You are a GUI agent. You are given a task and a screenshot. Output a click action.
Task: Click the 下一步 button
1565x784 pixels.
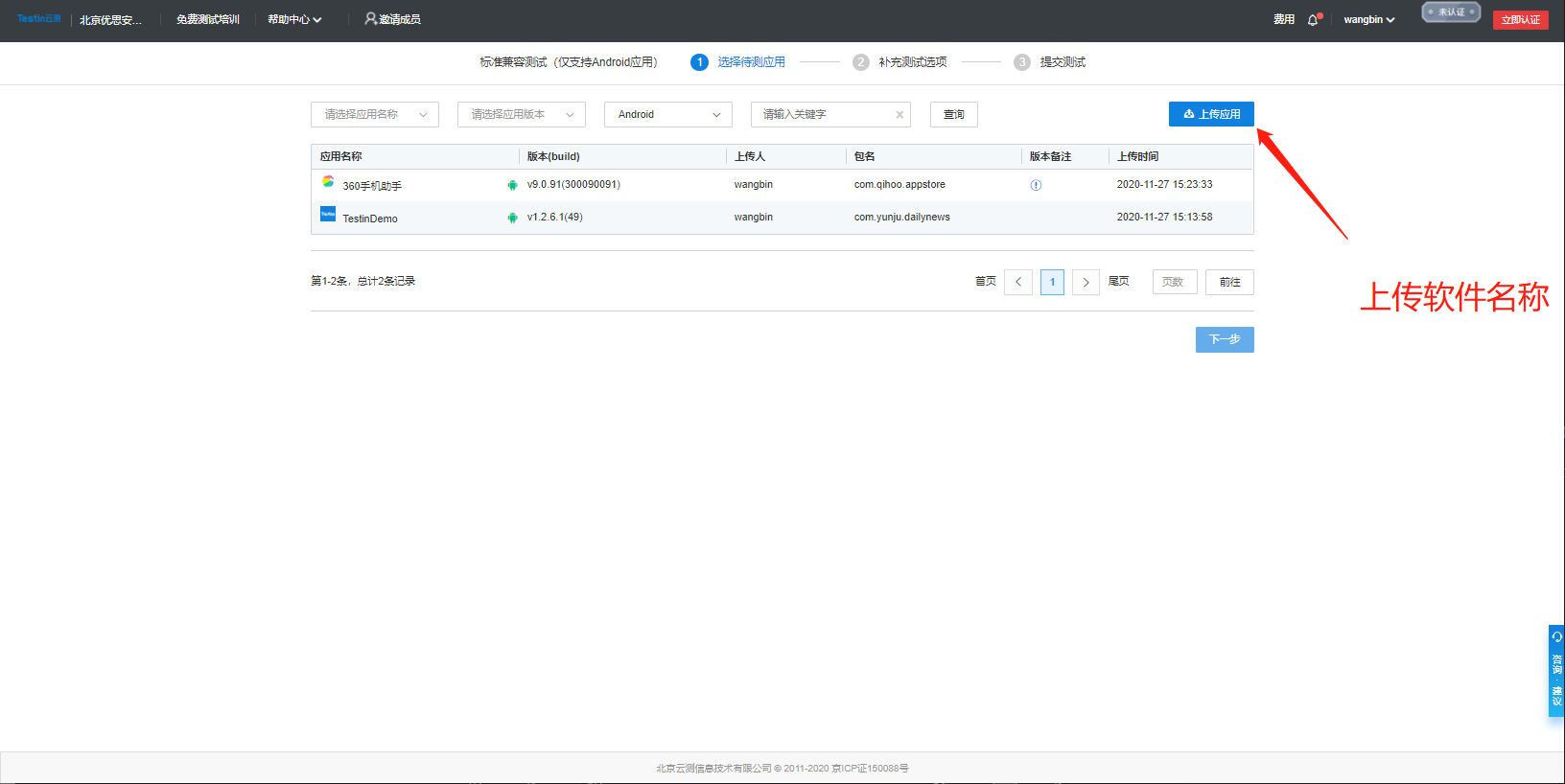coord(1225,339)
